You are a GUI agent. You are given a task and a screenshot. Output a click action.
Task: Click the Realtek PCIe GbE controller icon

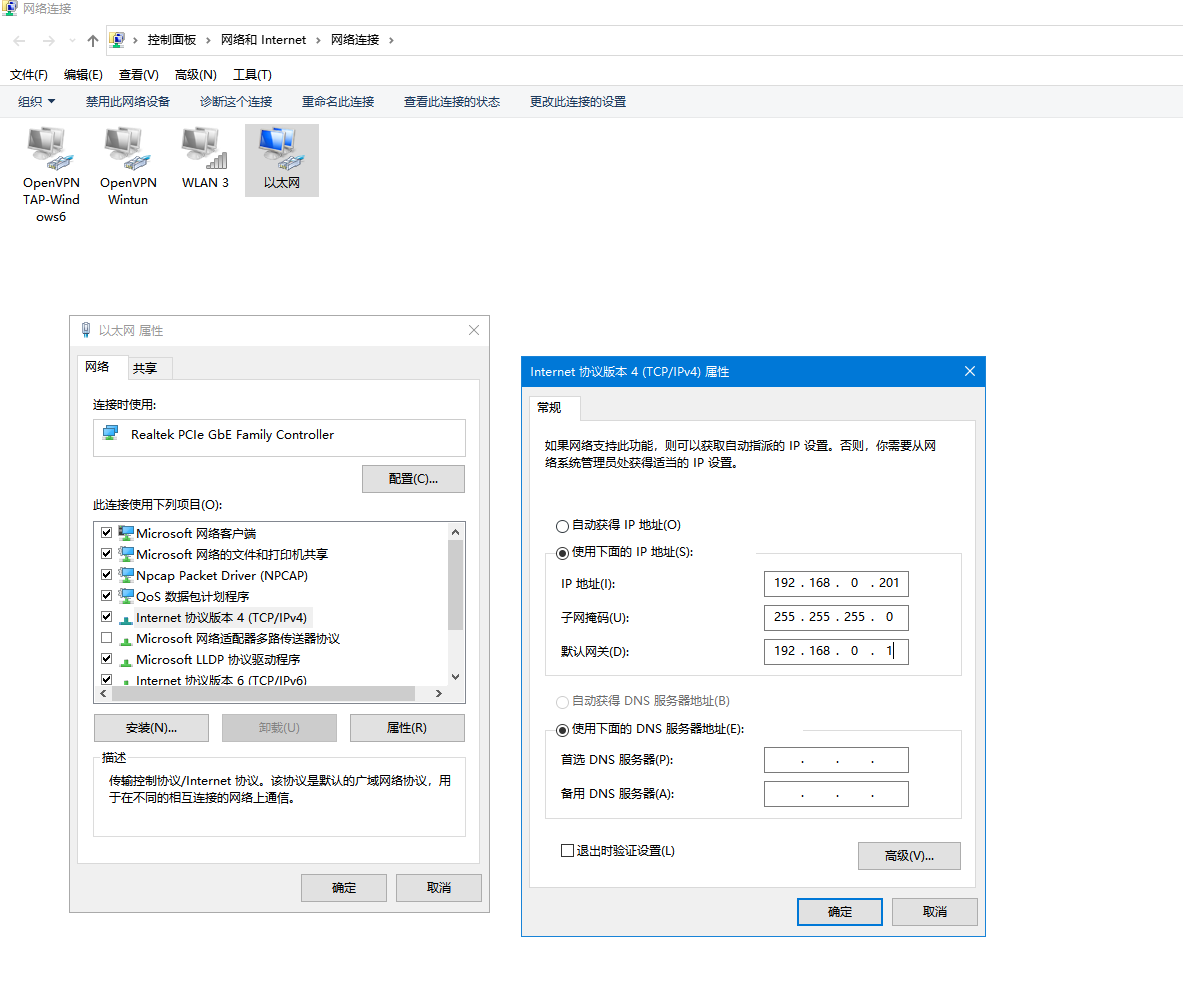(111, 435)
